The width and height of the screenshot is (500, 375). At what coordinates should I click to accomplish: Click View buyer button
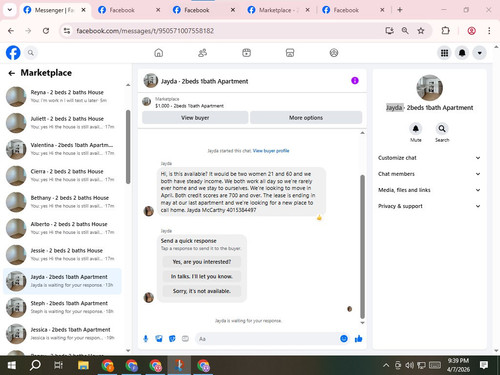(195, 118)
